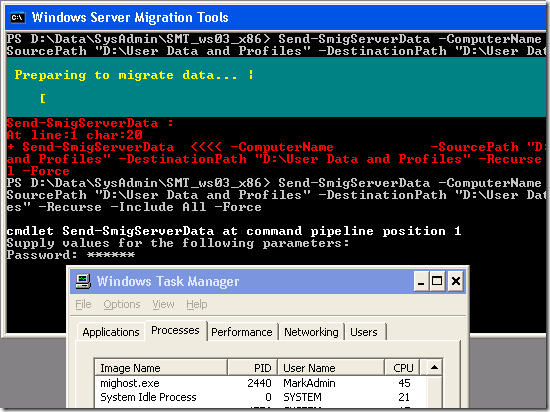Click the Windows Task Manager title text
The height and width of the screenshot is (412, 550).
(168, 281)
